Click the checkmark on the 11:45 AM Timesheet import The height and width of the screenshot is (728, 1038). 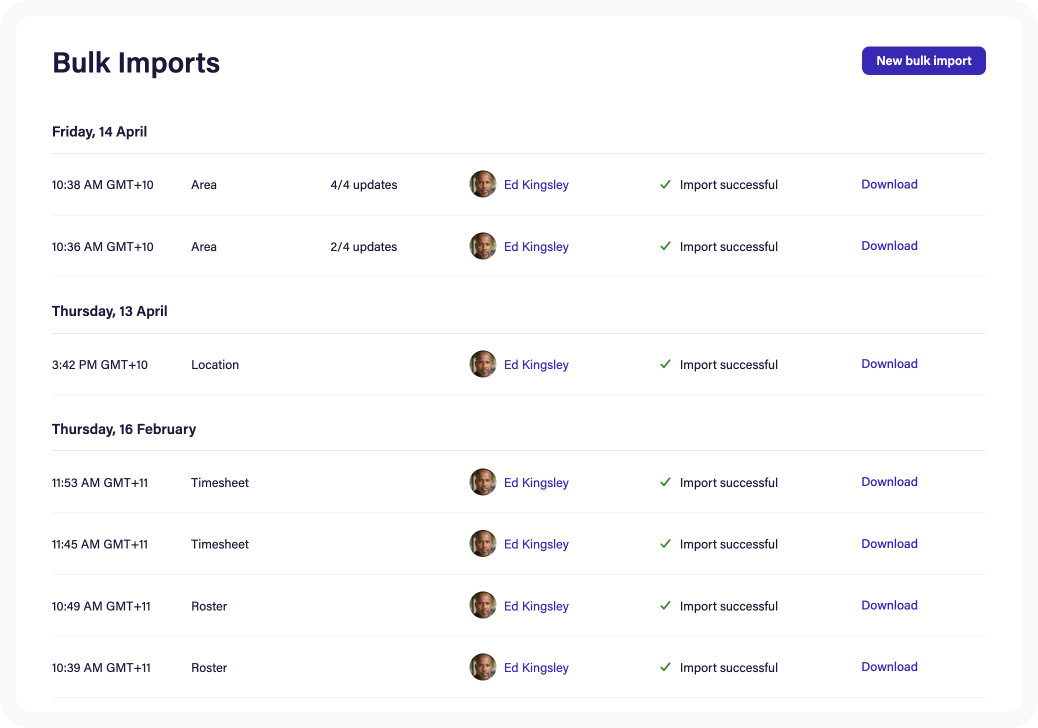coord(666,544)
